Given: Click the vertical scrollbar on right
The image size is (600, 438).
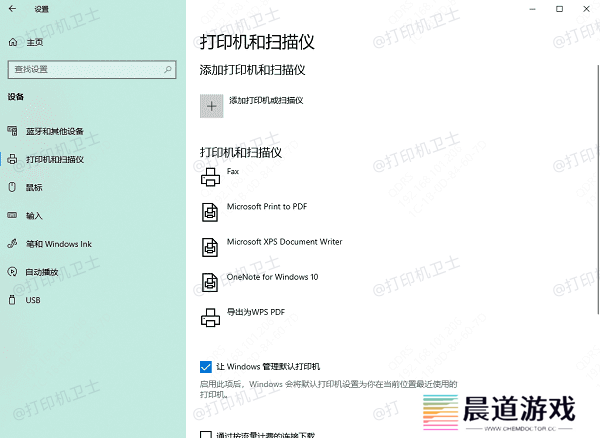Looking at the screenshot, I should [598, 189].
